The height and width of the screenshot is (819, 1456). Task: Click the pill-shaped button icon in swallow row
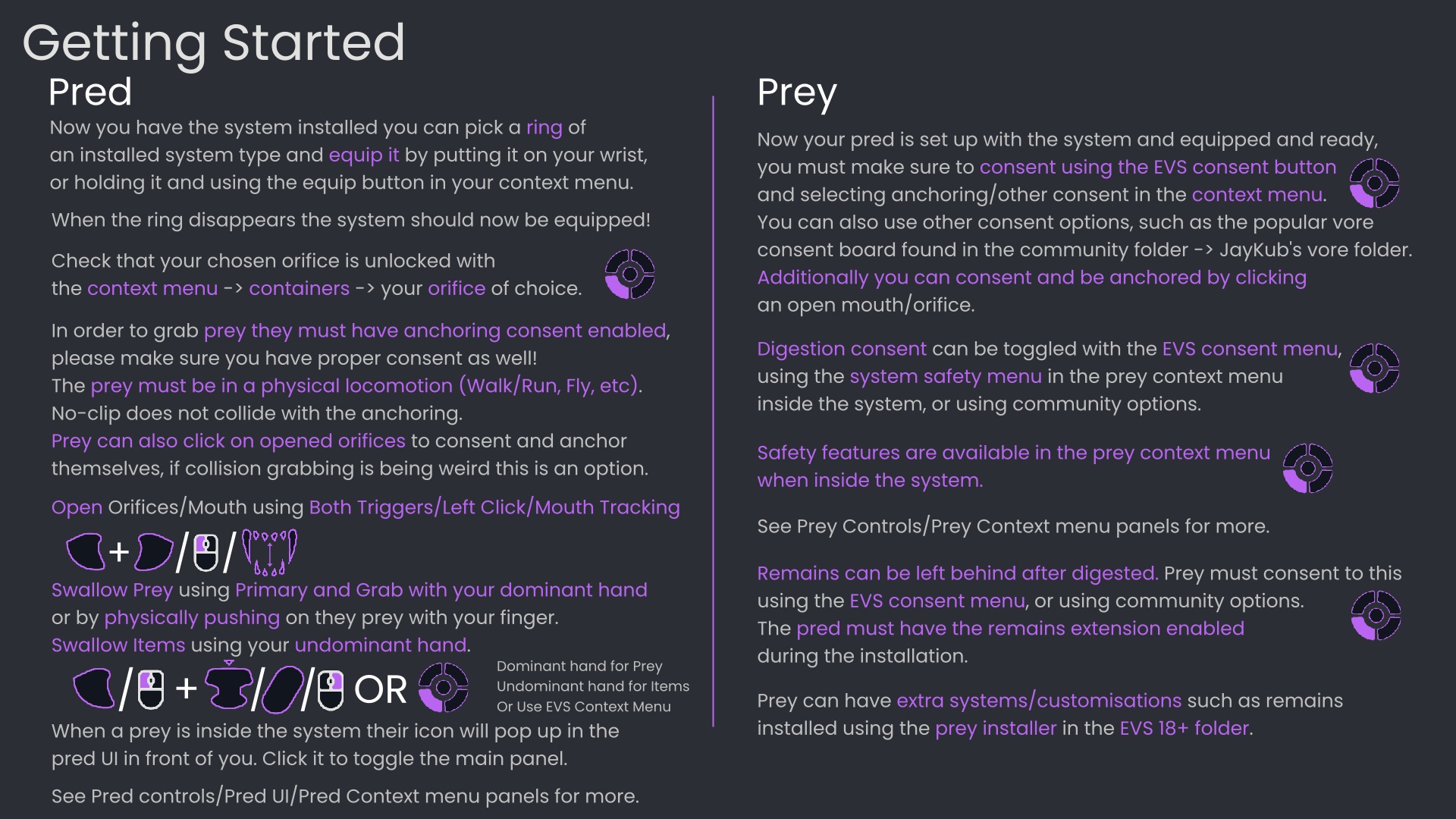(x=282, y=690)
